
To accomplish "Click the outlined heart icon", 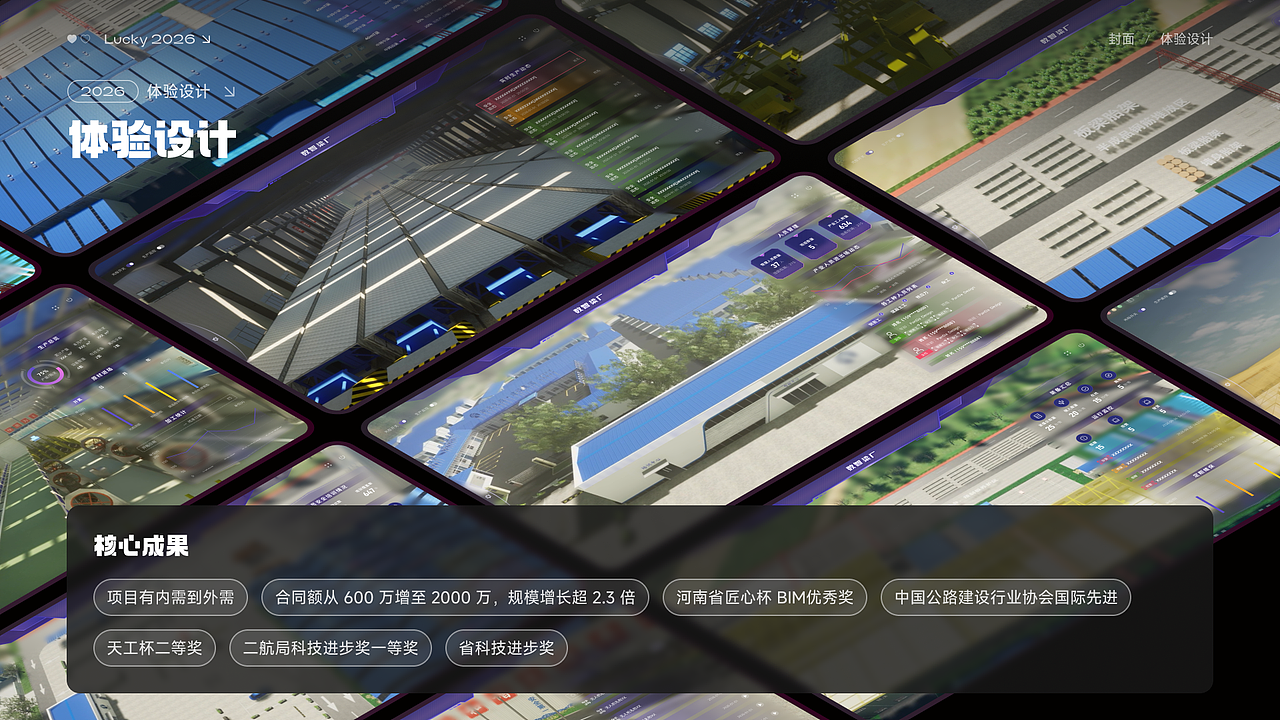I will click(x=85, y=39).
